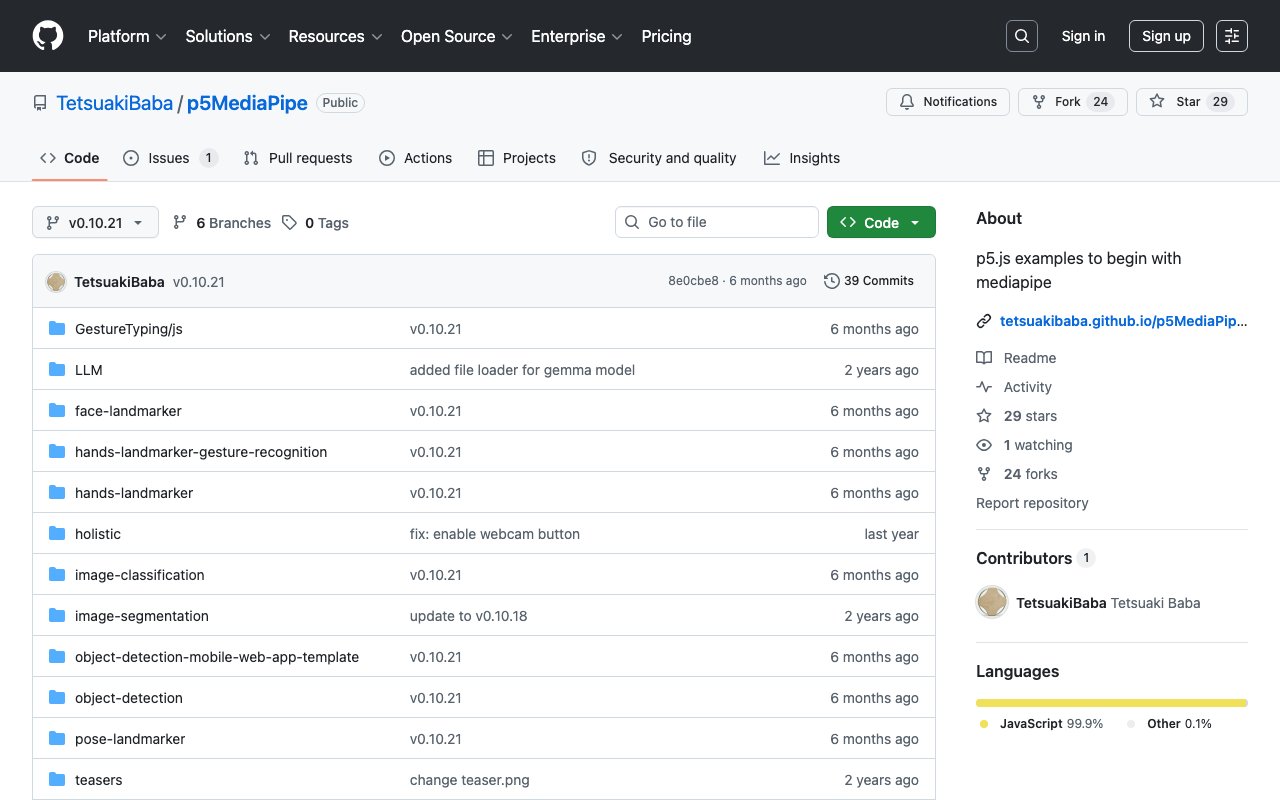Click the folder icon beside image-classification

coord(57,575)
